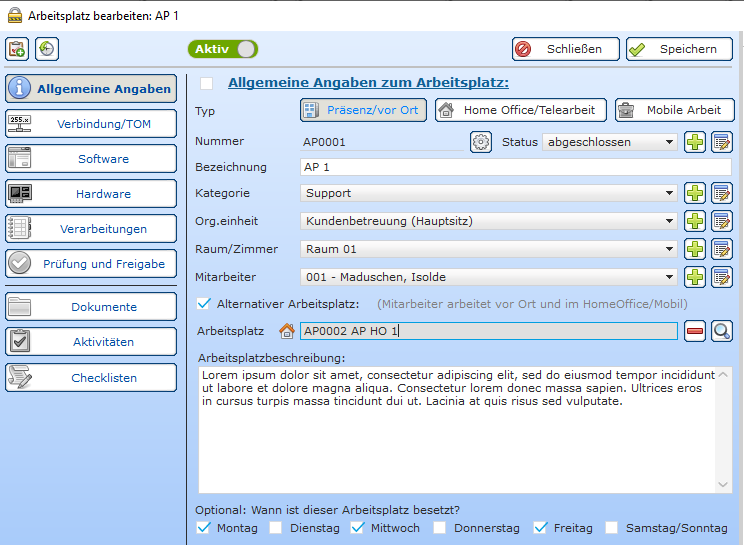This screenshot has height=545, width=744.
Task: Click the Arbeitsplatz field AP0002 AP HO 1
Action: (489, 331)
